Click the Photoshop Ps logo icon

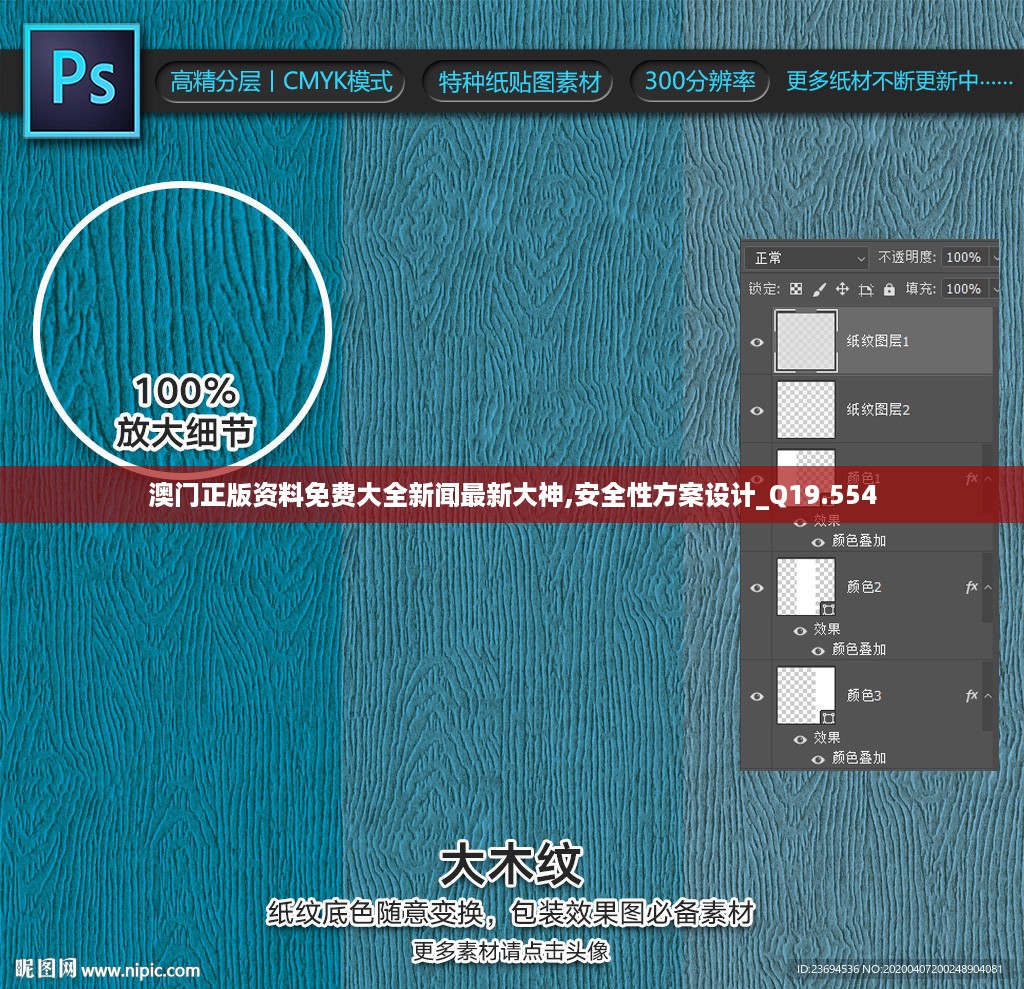(82, 80)
